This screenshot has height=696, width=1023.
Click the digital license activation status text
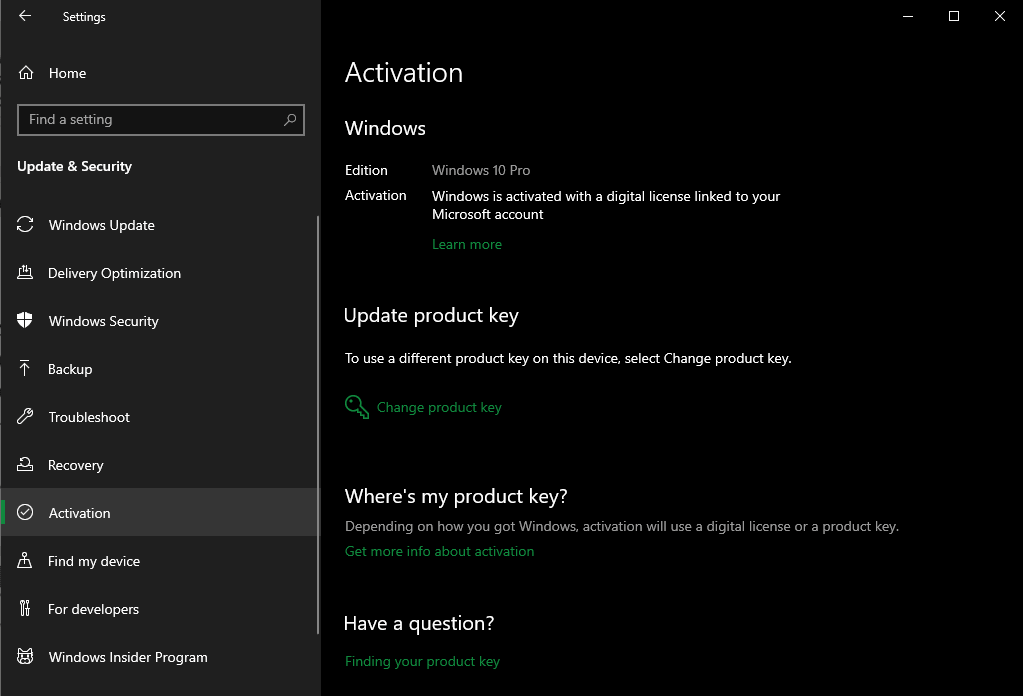(x=606, y=205)
